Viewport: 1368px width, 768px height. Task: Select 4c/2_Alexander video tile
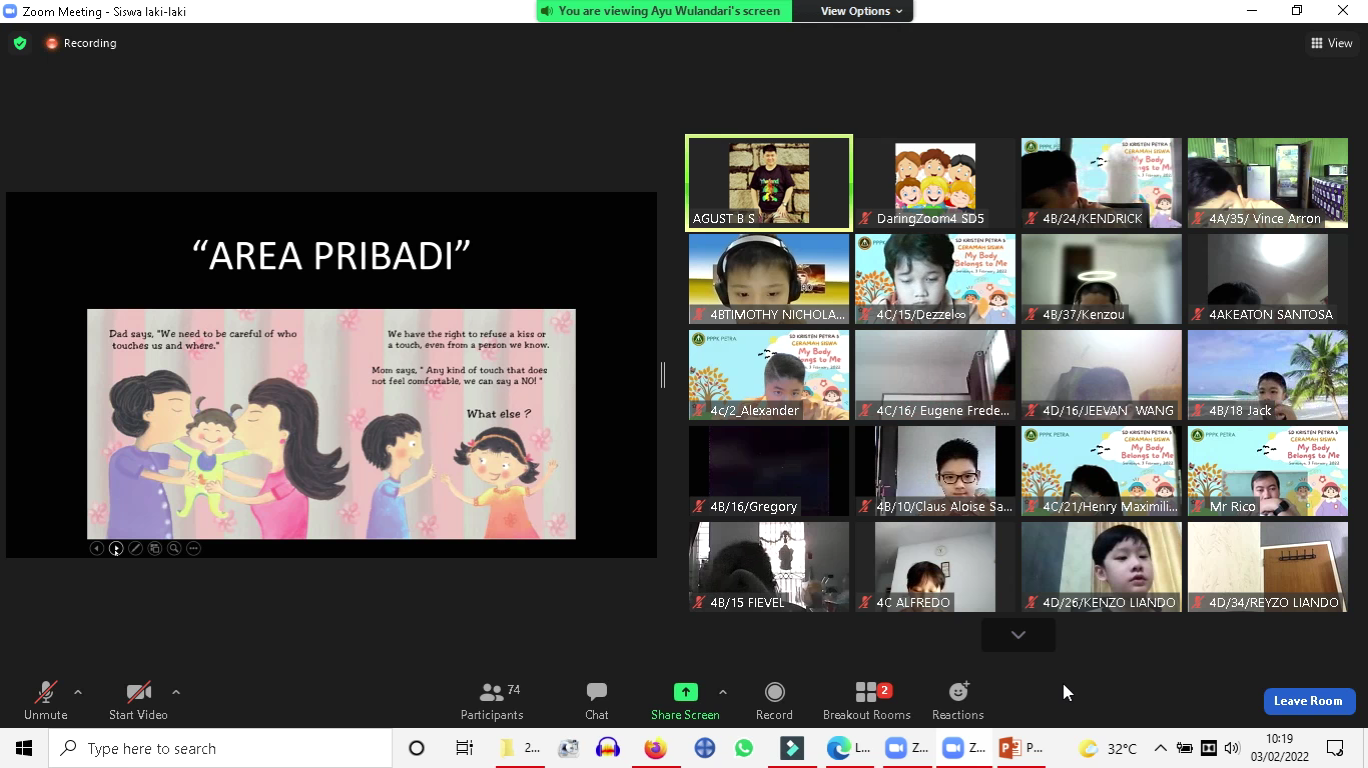click(769, 375)
